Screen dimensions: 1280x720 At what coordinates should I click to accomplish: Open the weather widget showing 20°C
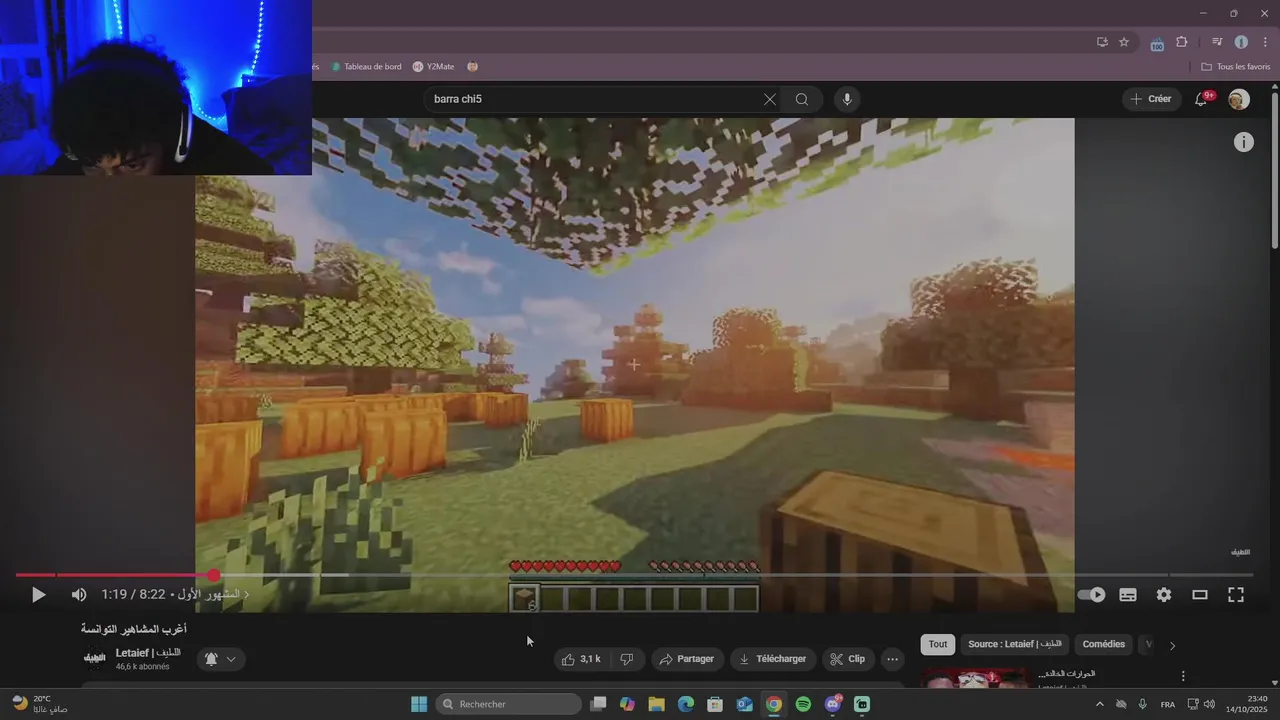(x=40, y=704)
